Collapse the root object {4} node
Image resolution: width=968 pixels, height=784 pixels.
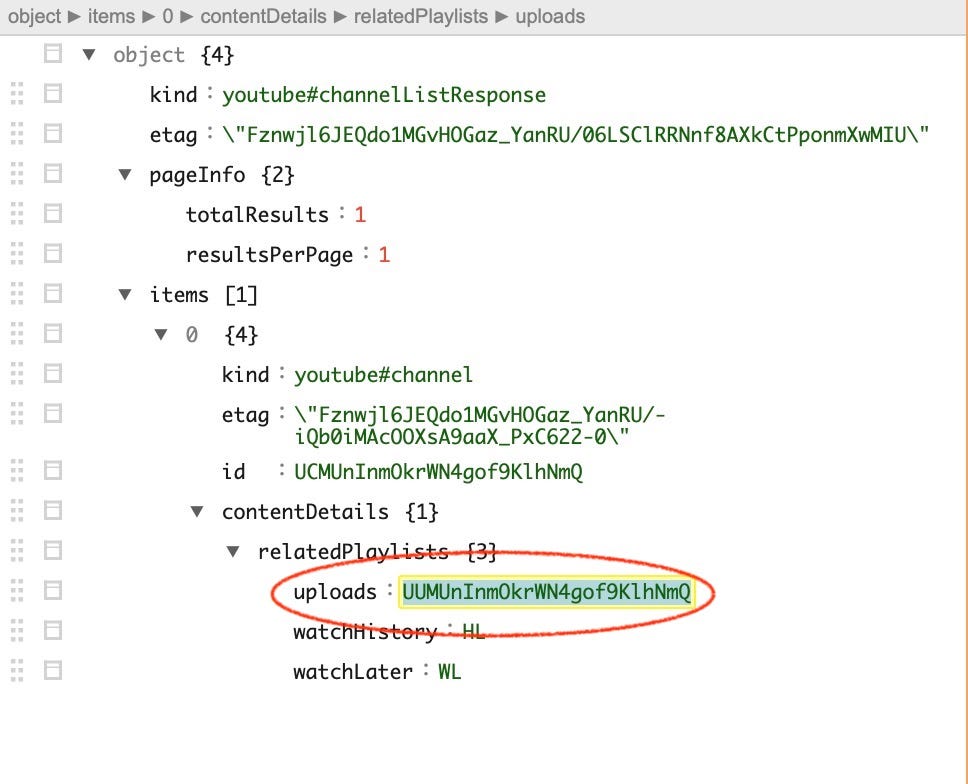(89, 54)
